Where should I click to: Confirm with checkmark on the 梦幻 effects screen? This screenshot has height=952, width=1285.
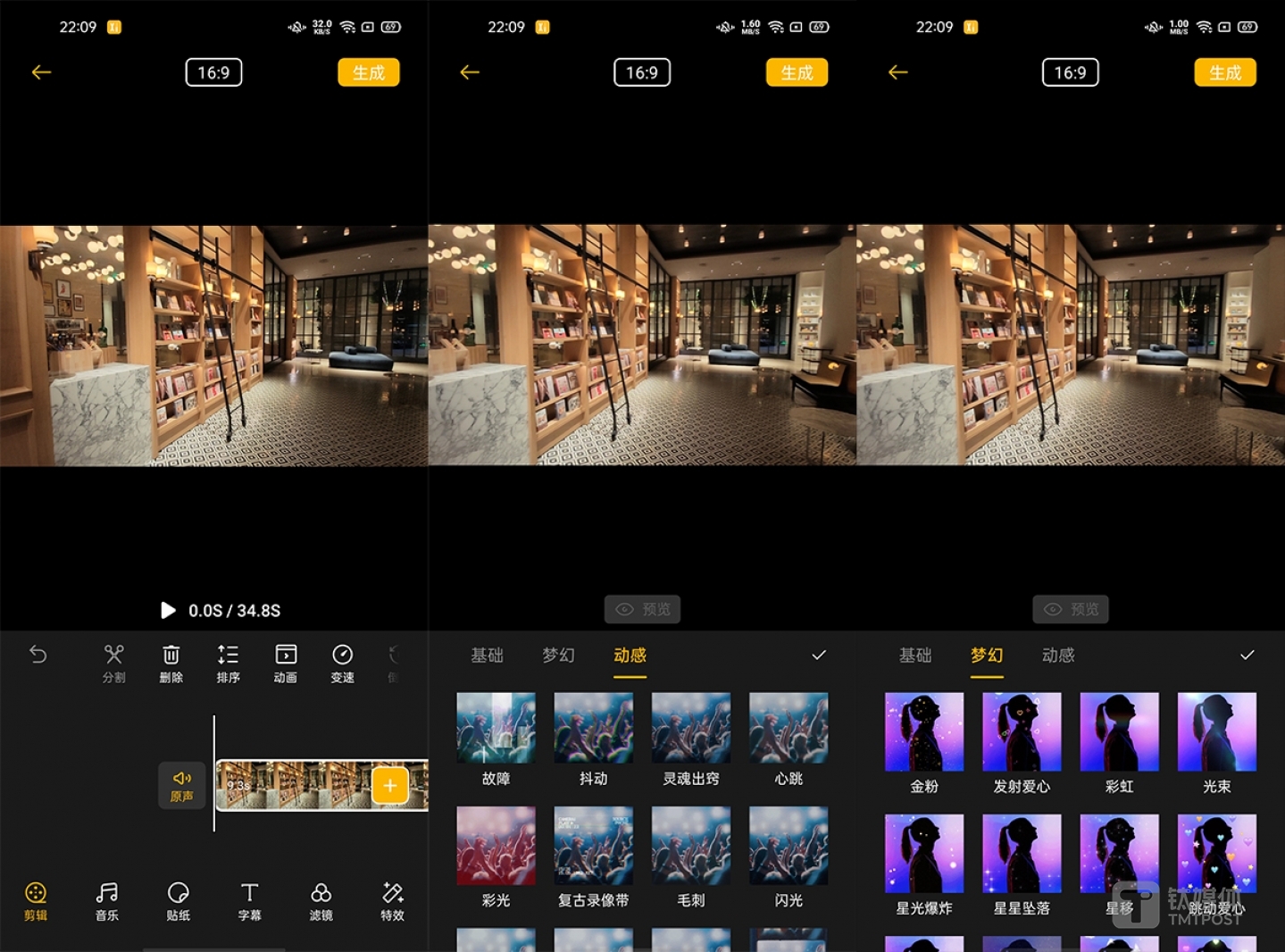[x=1247, y=656]
